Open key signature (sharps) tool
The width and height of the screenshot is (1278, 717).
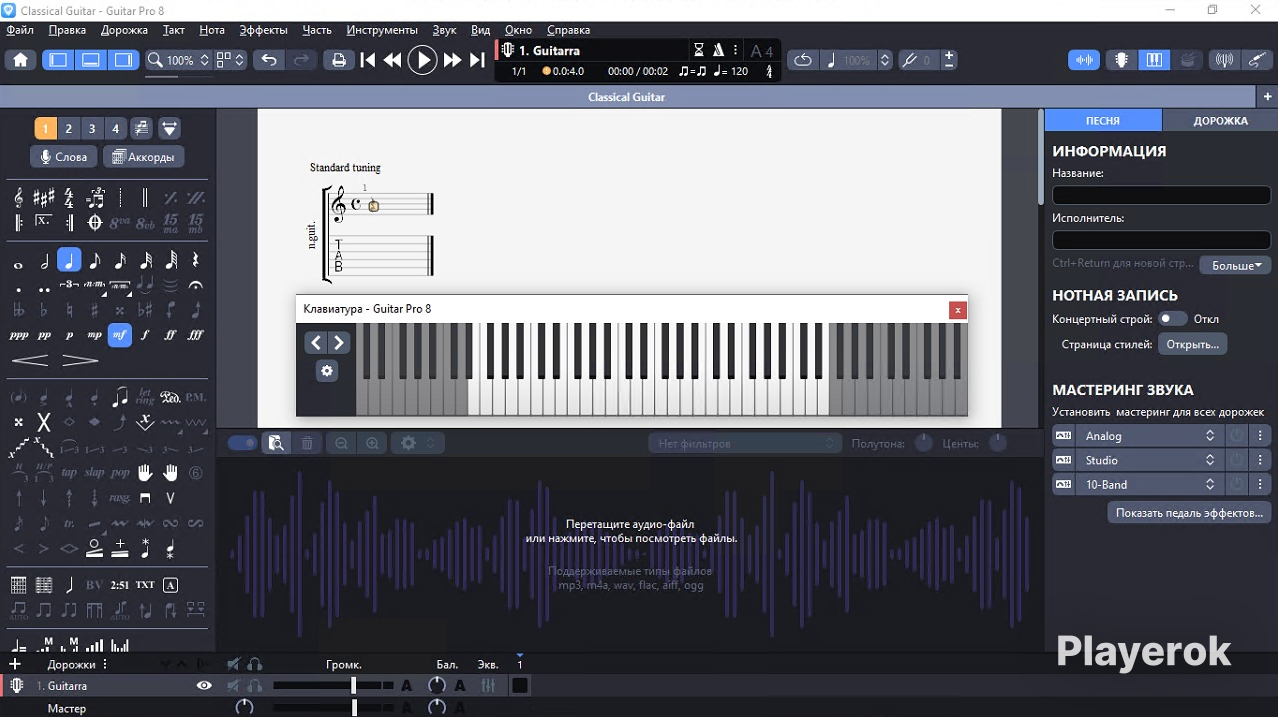pyautogui.click(x=44, y=197)
